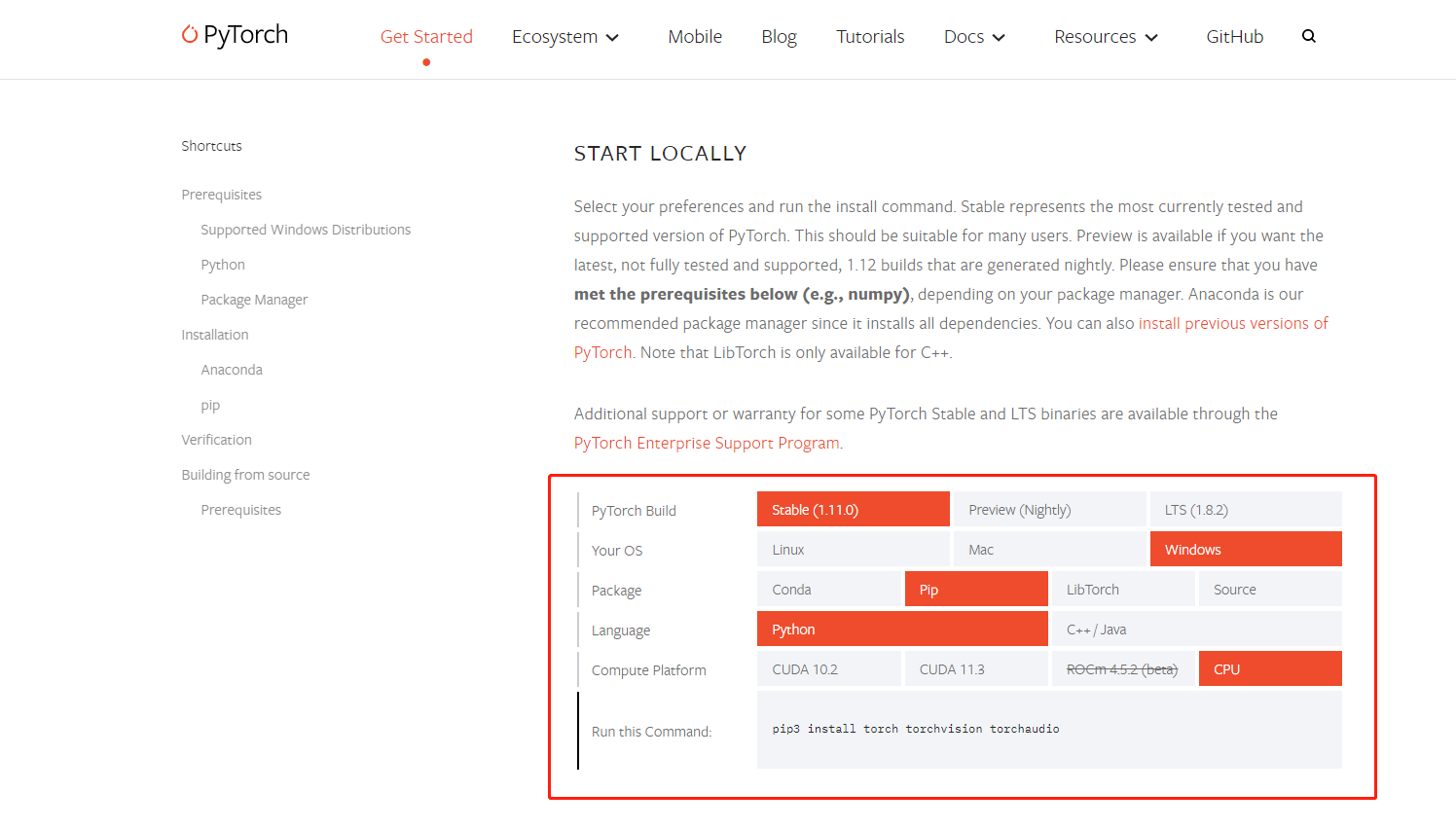Click the START LOCALLY heading
Screen dimensions: 1456x828
click(660, 154)
